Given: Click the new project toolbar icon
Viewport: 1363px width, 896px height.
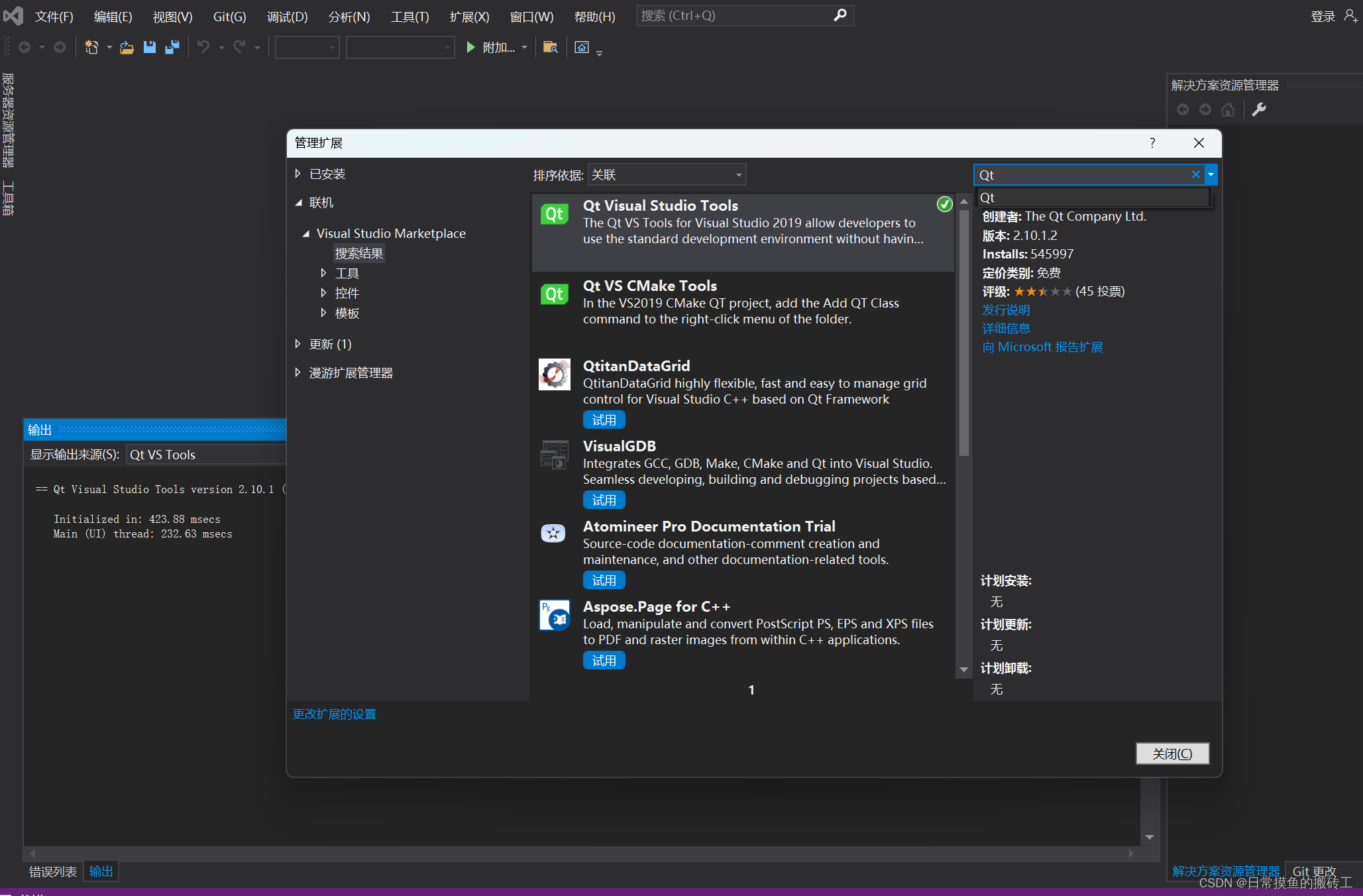Looking at the screenshot, I should pos(91,47).
